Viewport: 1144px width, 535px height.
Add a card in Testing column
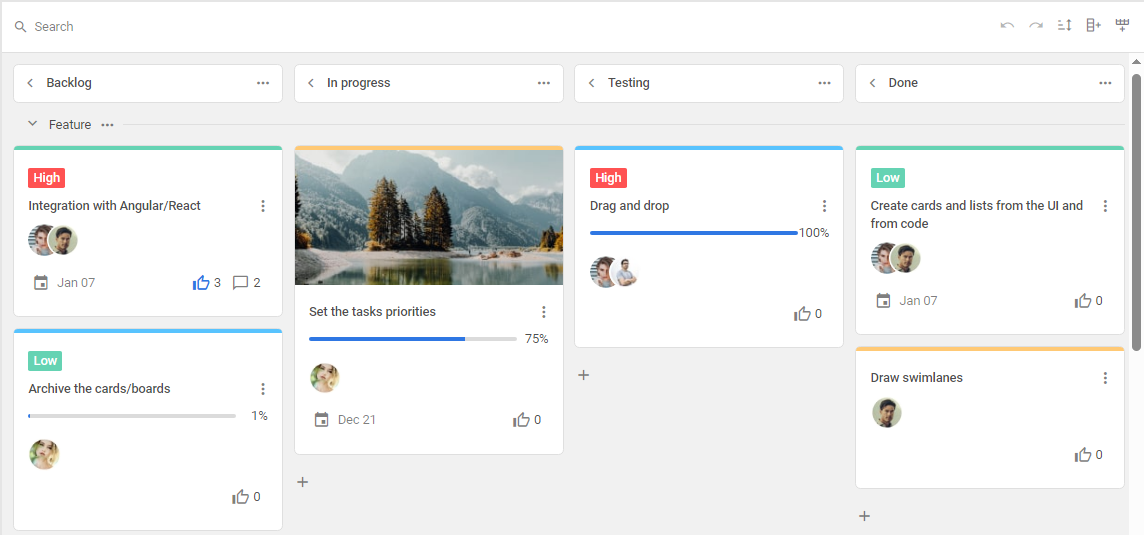[x=584, y=375]
